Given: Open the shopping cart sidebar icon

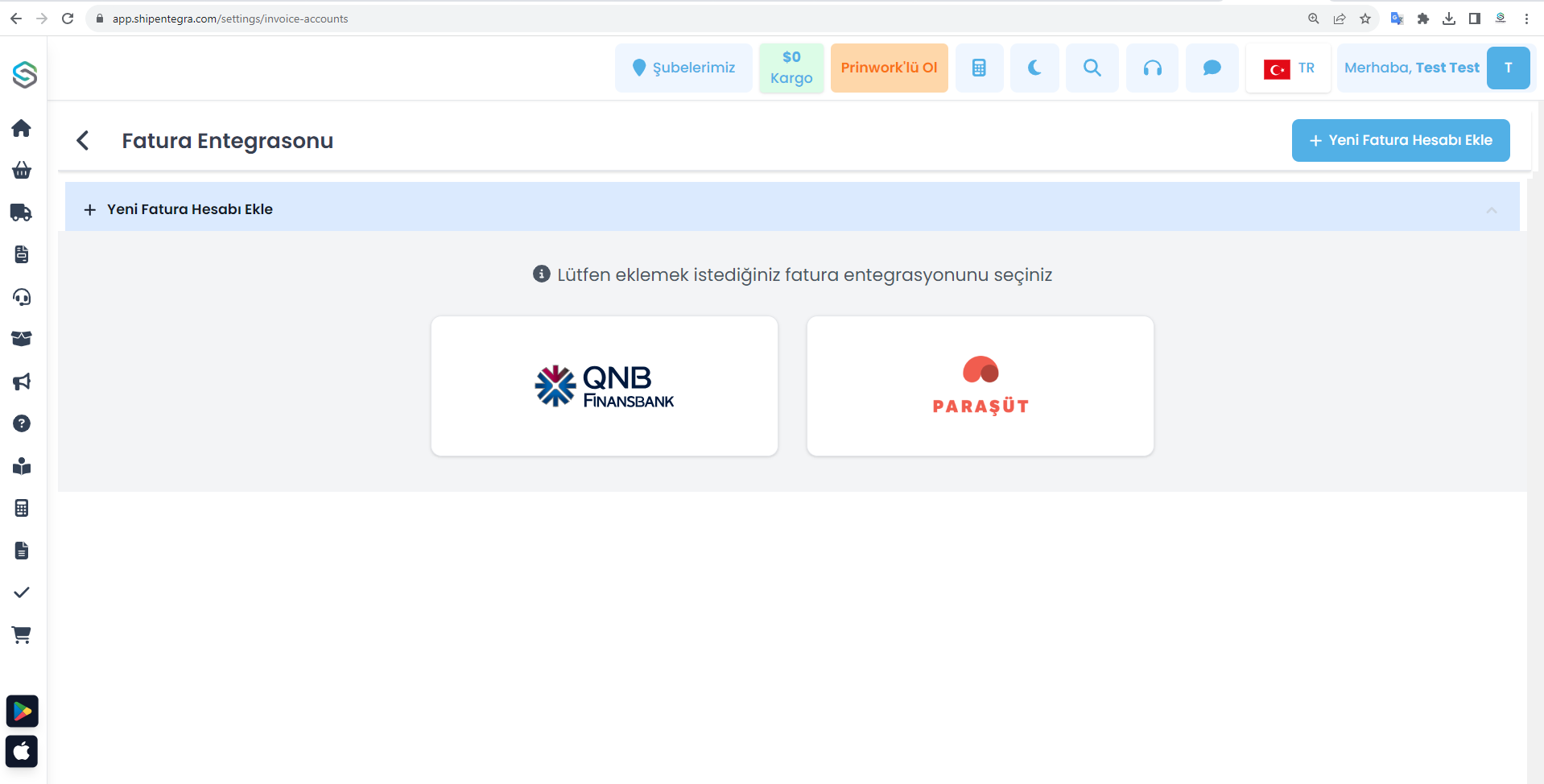Looking at the screenshot, I should (22, 635).
